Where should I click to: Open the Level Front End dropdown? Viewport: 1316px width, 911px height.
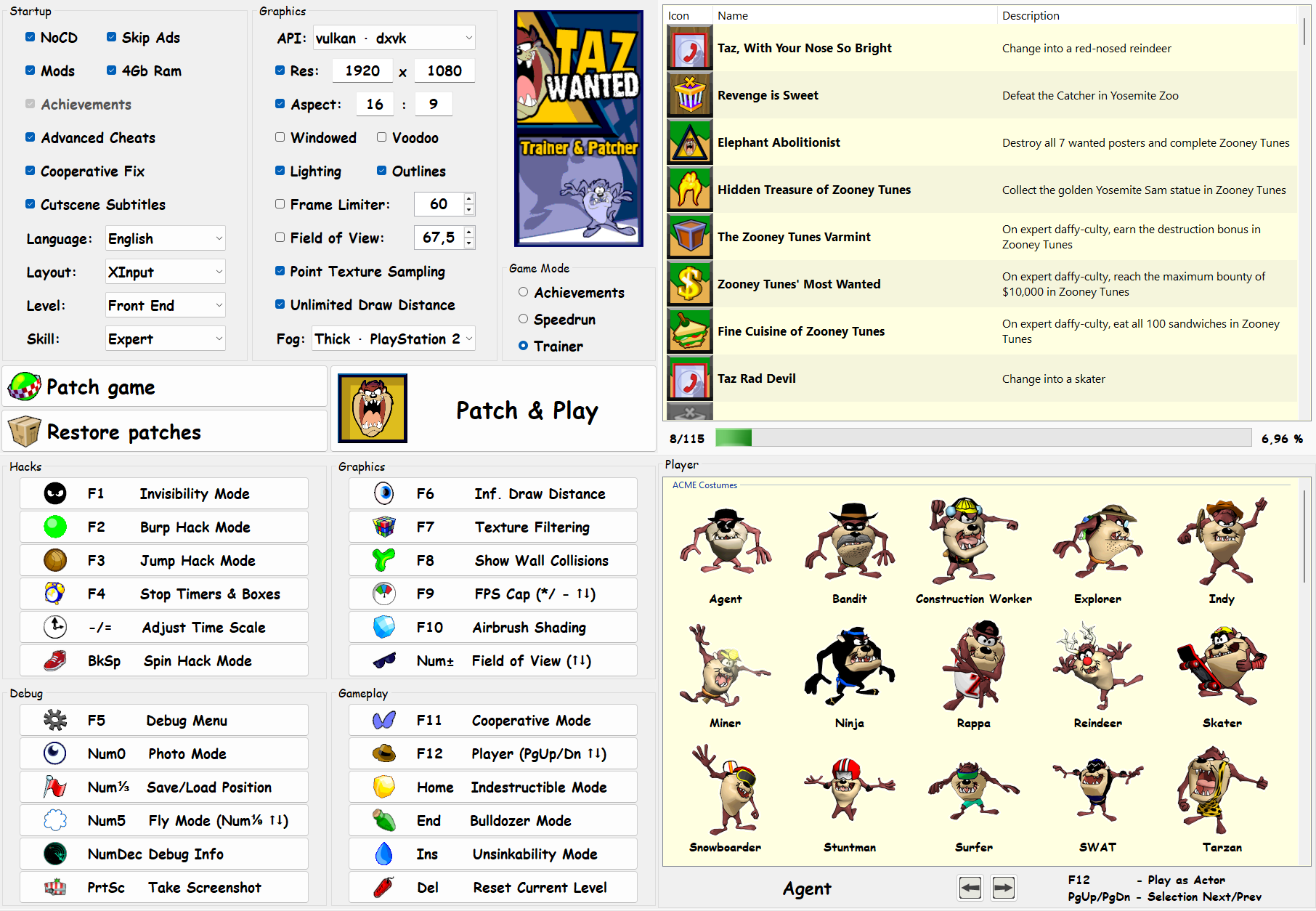coord(166,305)
